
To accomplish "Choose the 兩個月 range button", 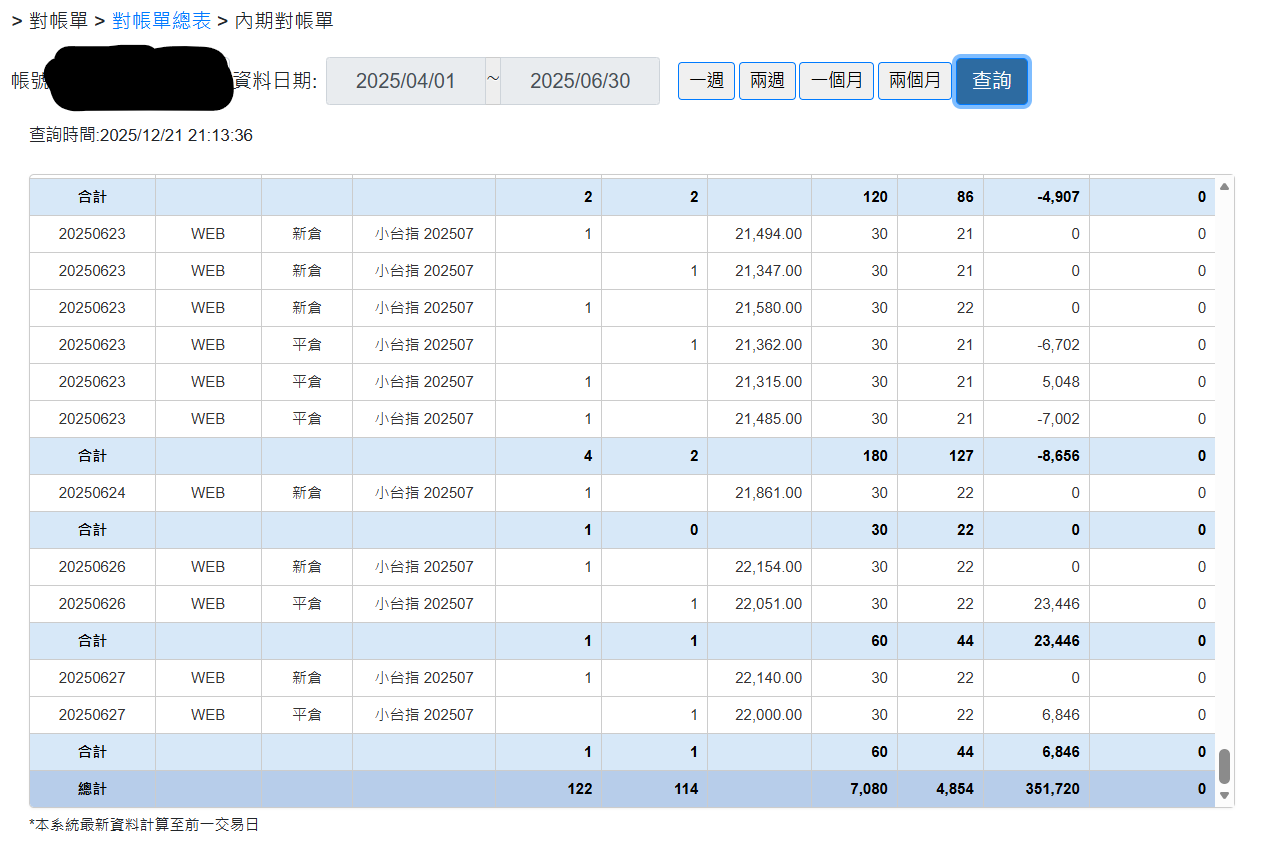I will tap(915, 81).
